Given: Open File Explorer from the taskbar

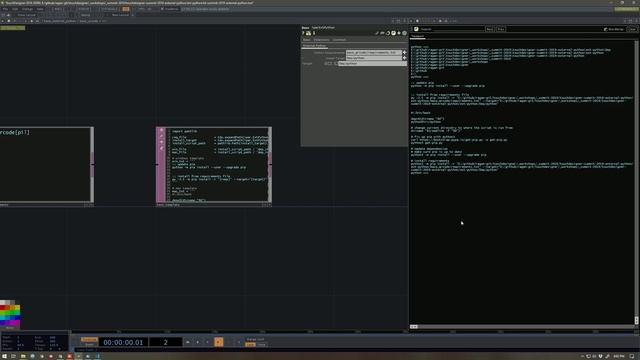Looking at the screenshot, I should [23, 356].
